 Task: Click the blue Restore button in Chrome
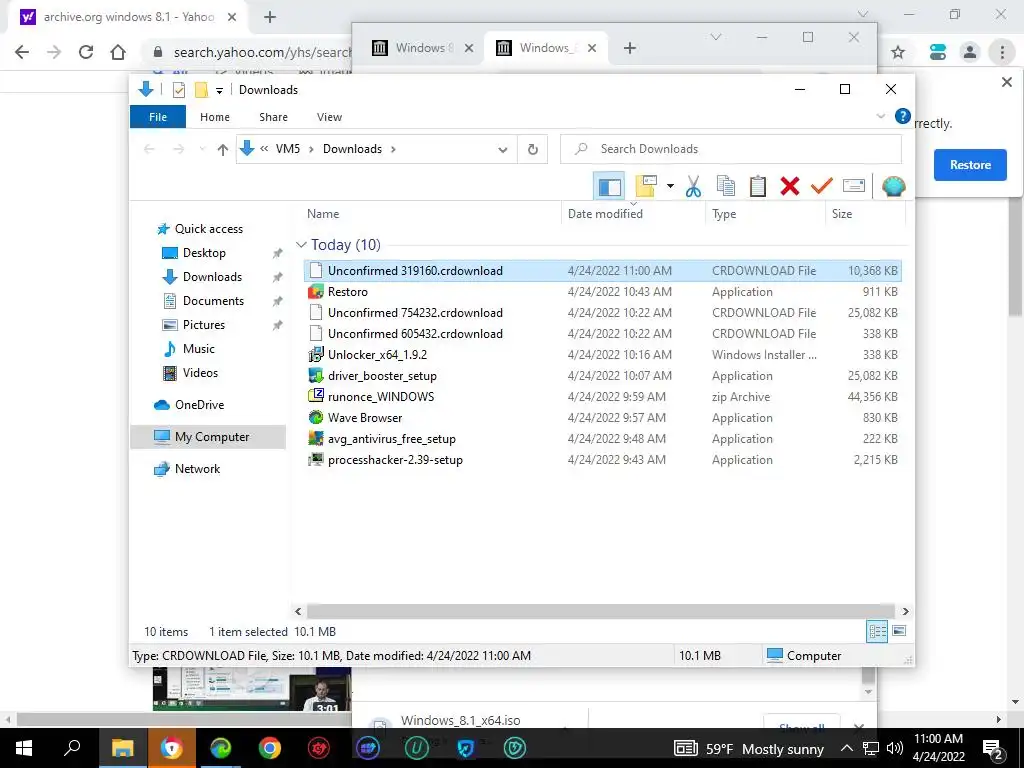coord(970,165)
